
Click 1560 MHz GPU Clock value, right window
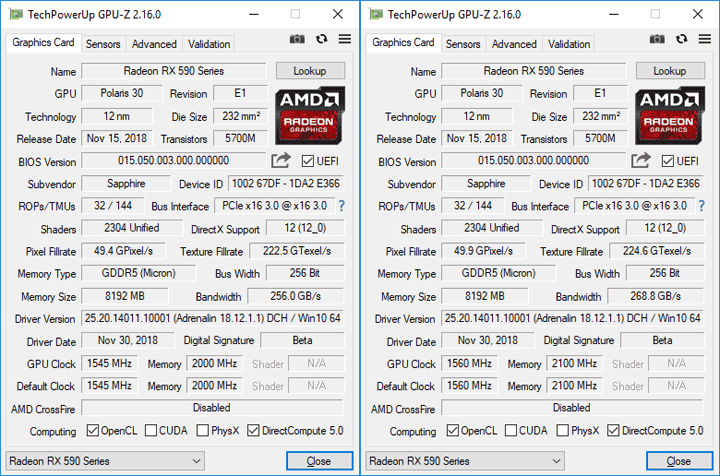(x=469, y=364)
